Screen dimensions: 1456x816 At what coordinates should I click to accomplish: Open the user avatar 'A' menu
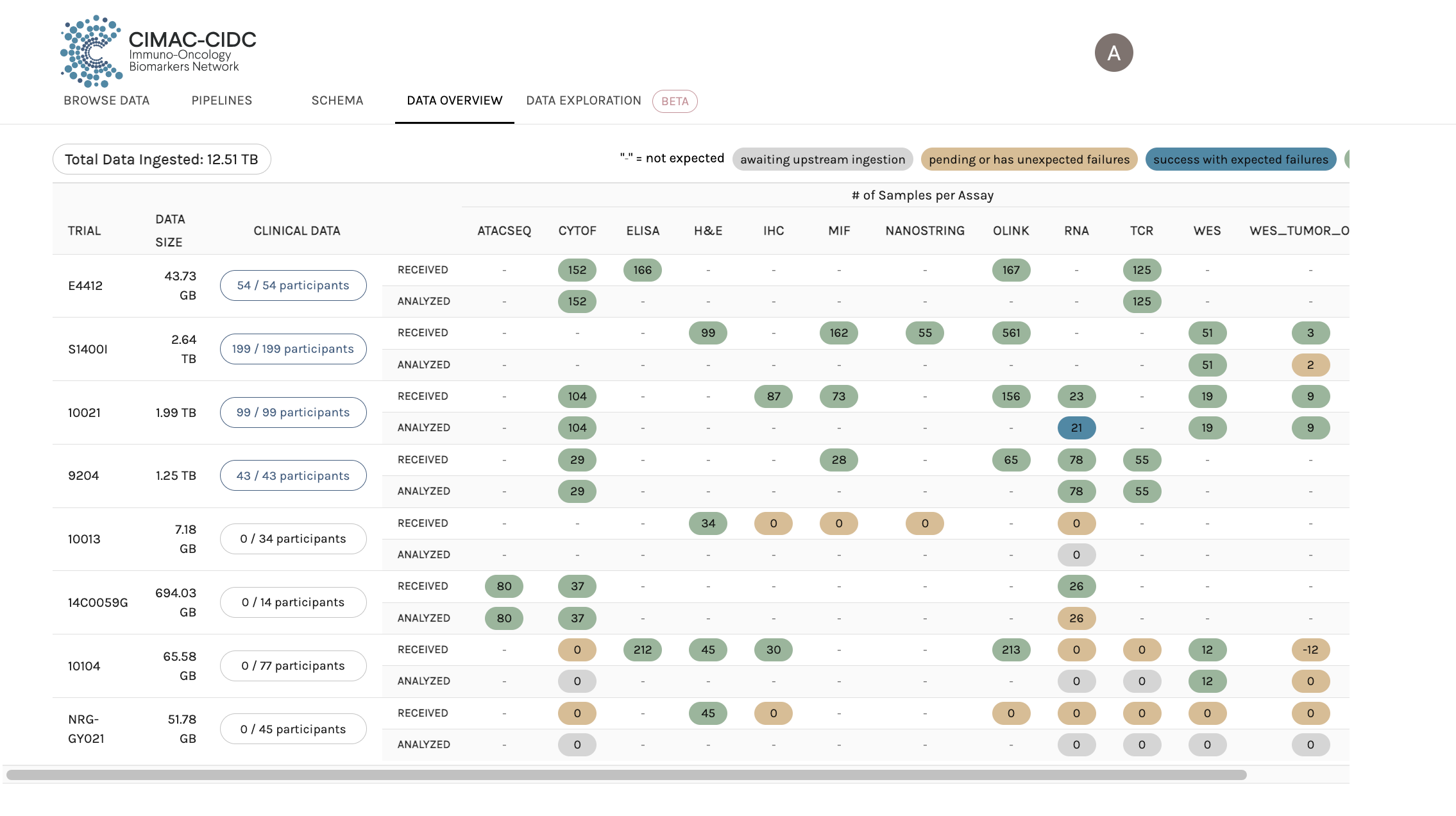tap(1113, 53)
